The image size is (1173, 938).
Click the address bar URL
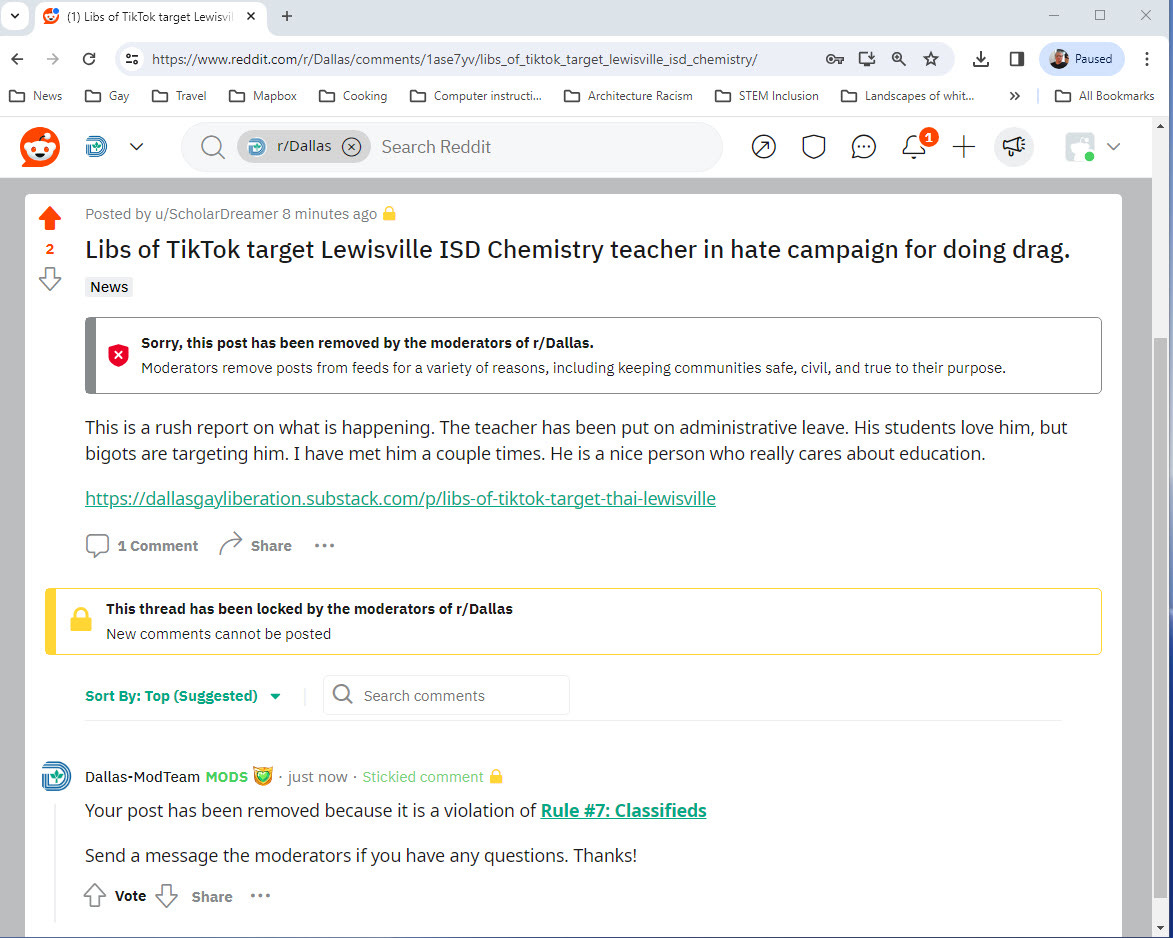click(x=454, y=59)
